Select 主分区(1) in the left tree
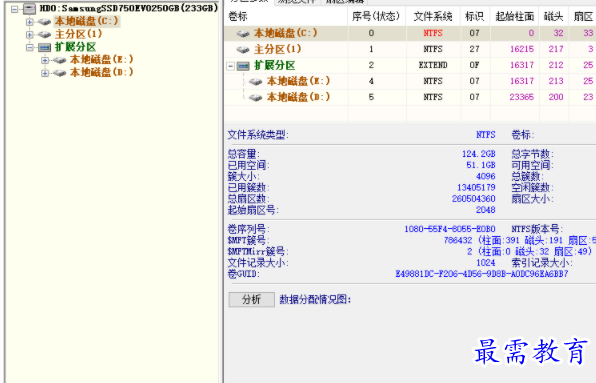The image size is (596, 383). [78, 34]
